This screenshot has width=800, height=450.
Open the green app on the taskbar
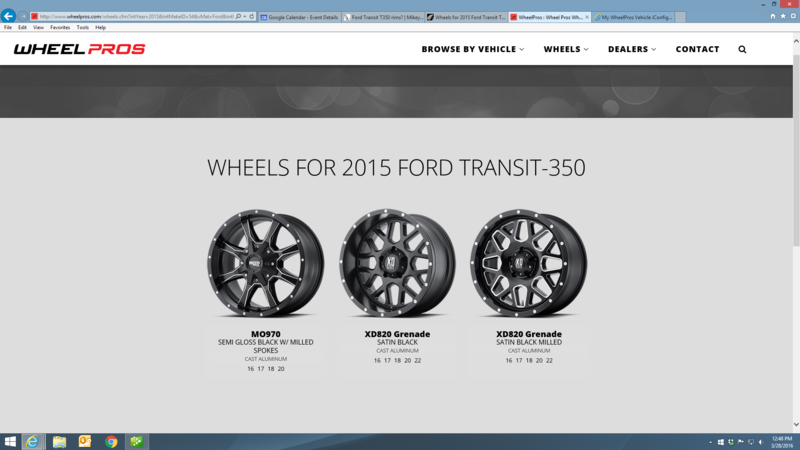coord(136,442)
